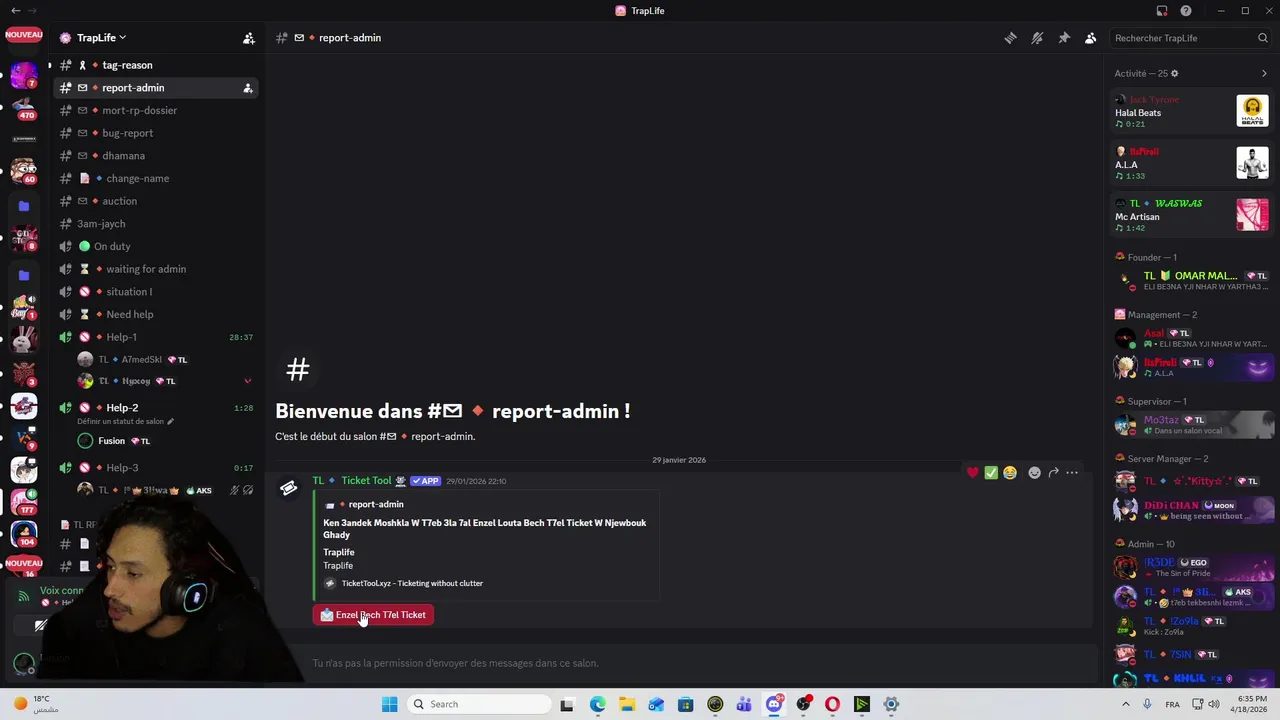The height and width of the screenshot is (720, 1280).
Task: Open the server with 104 badge
Action: (x=24, y=533)
